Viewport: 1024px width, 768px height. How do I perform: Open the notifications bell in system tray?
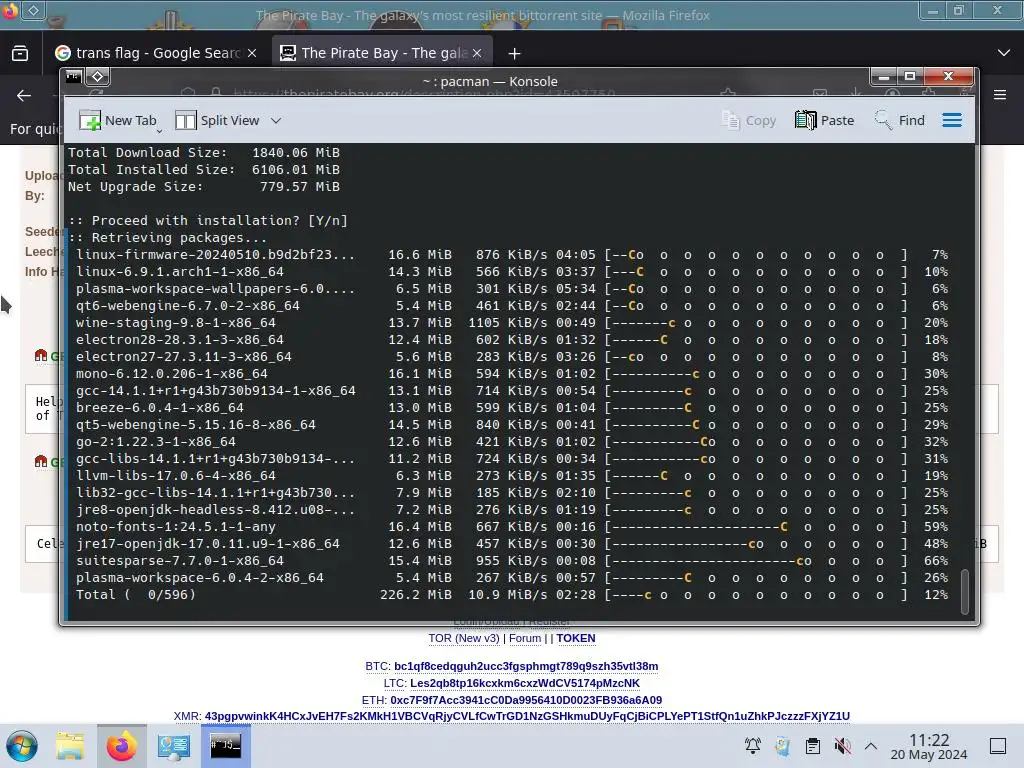click(x=753, y=746)
